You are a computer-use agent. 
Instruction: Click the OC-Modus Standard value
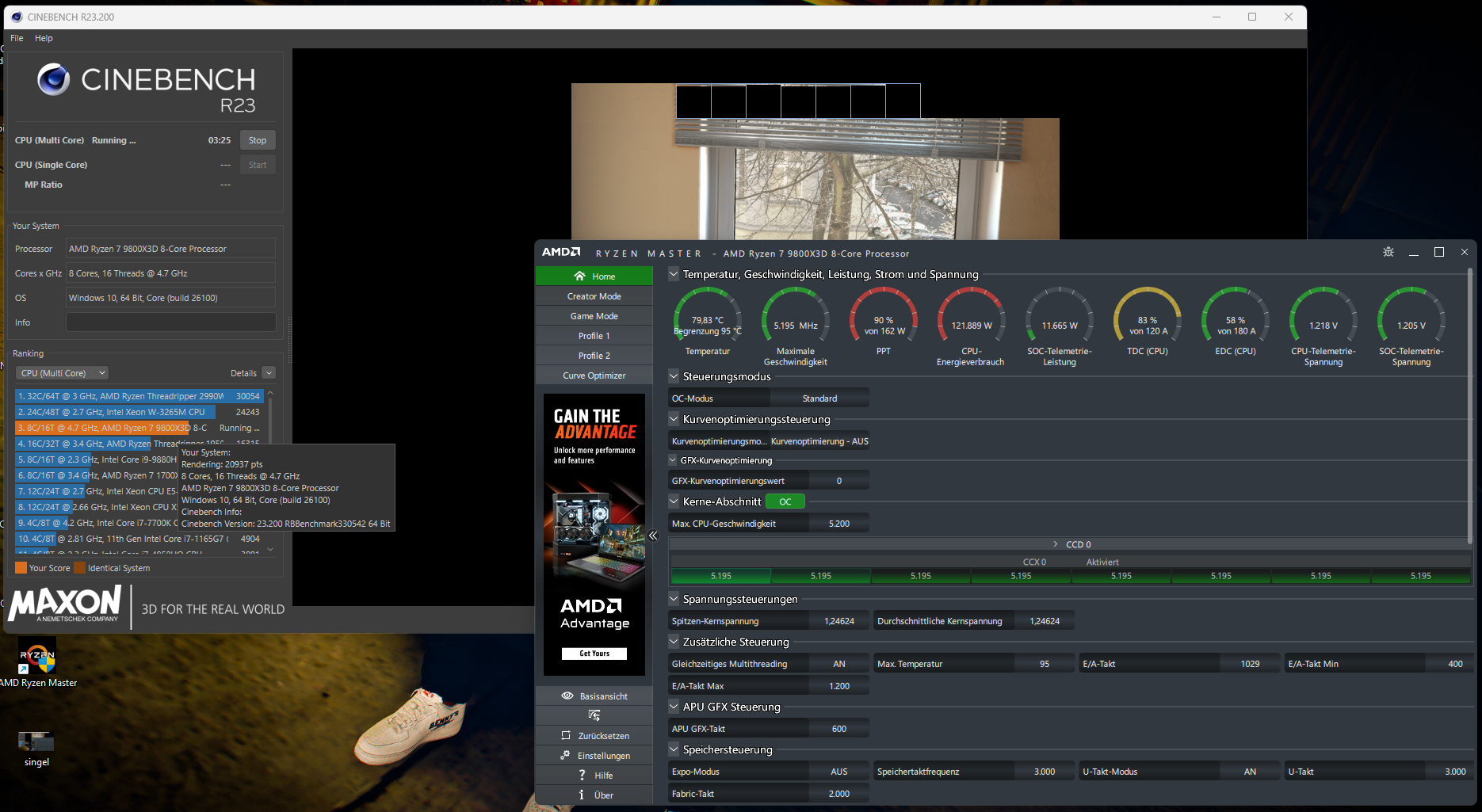click(x=819, y=398)
